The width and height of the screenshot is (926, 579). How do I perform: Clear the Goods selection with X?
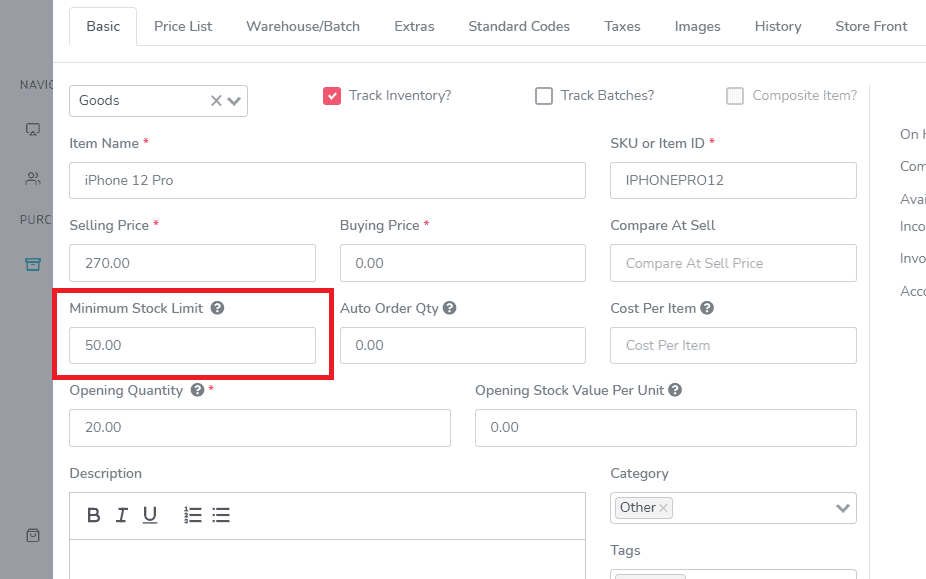(x=216, y=101)
